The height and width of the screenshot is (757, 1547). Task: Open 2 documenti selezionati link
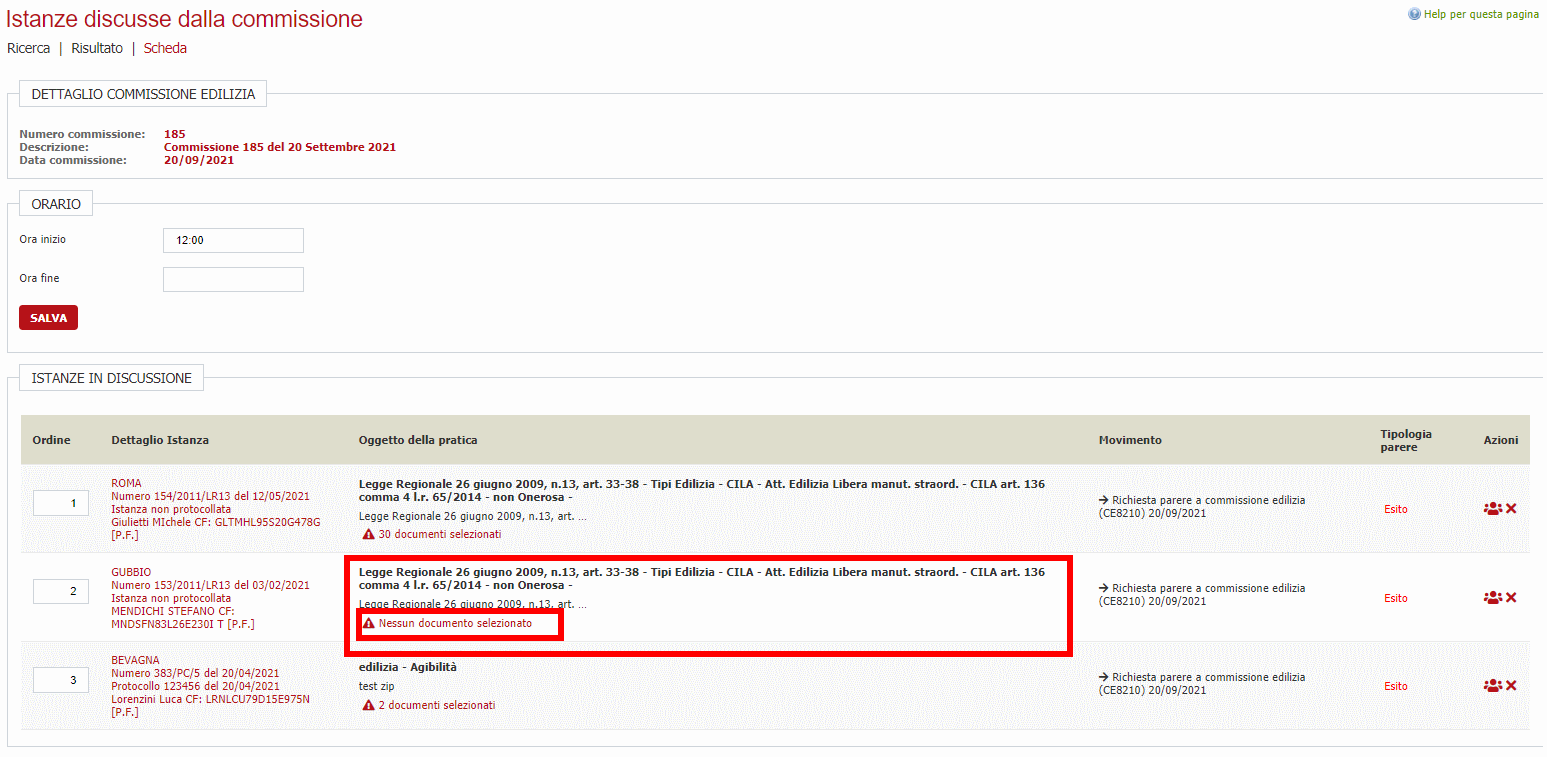click(436, 705)
